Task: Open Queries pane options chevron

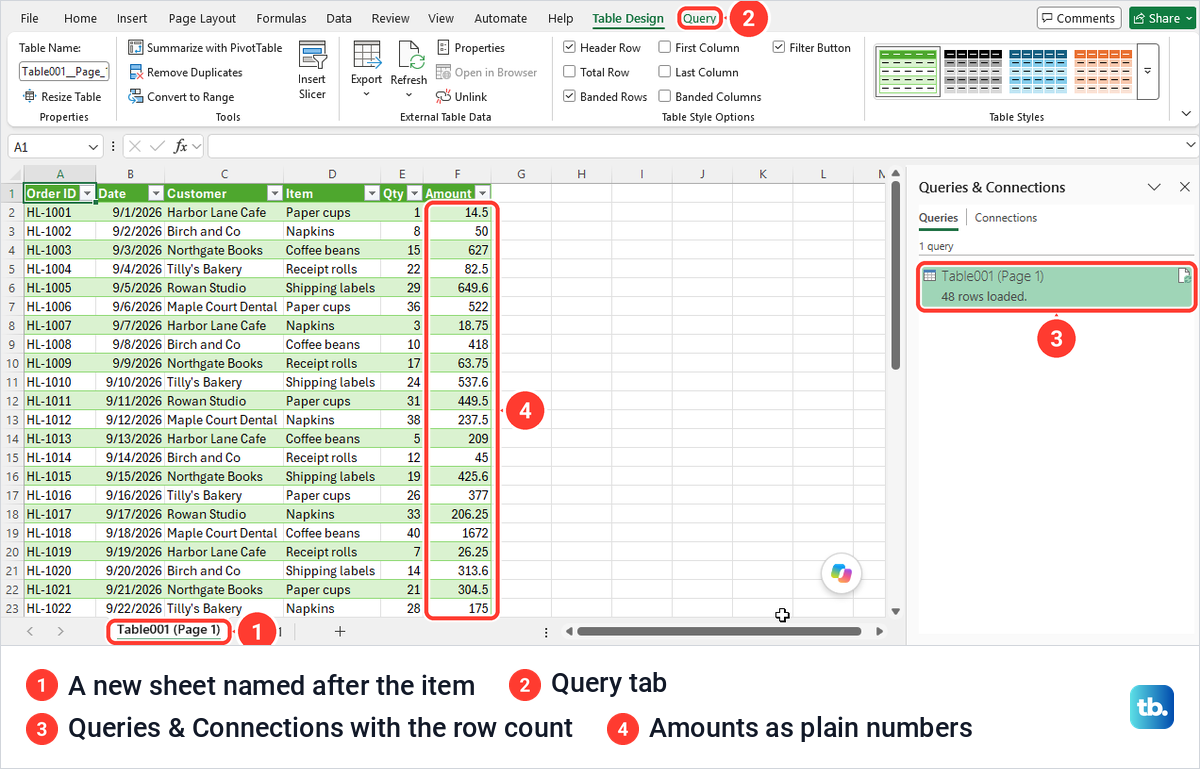Action: (1154, 187)
